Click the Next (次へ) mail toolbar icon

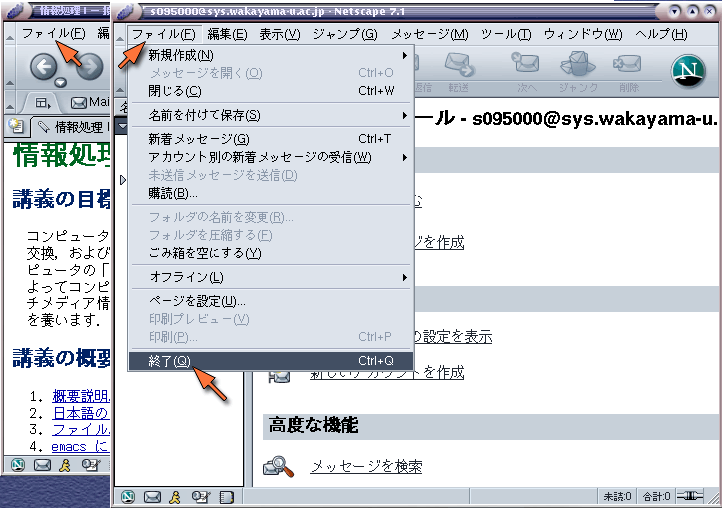pyautogui.click(x=525, y=64)
